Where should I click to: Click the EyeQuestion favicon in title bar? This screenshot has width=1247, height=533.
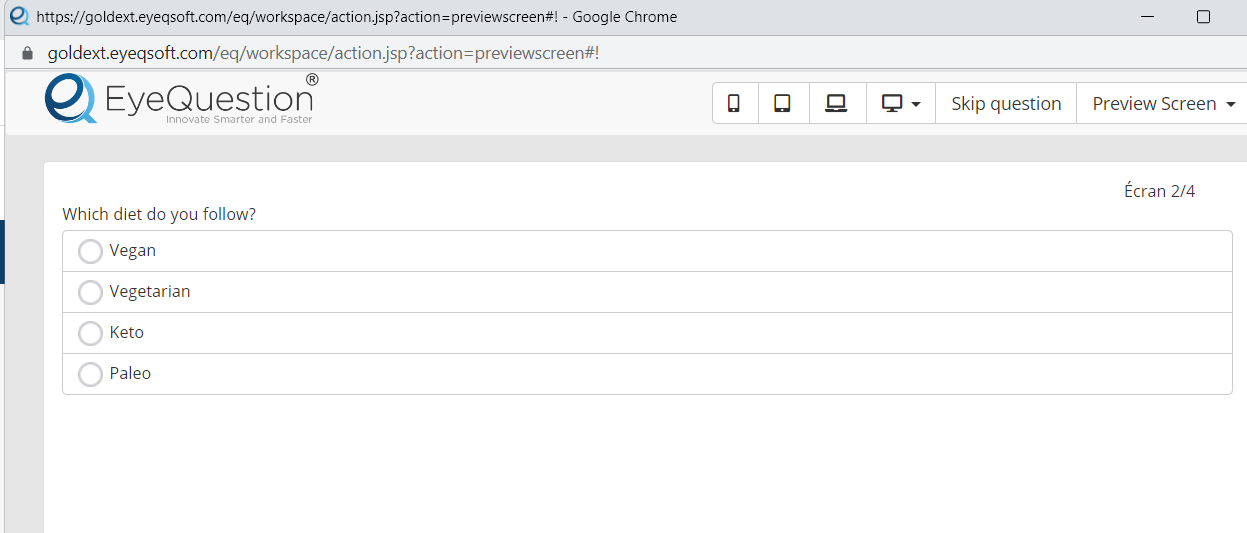coord(19,16)
